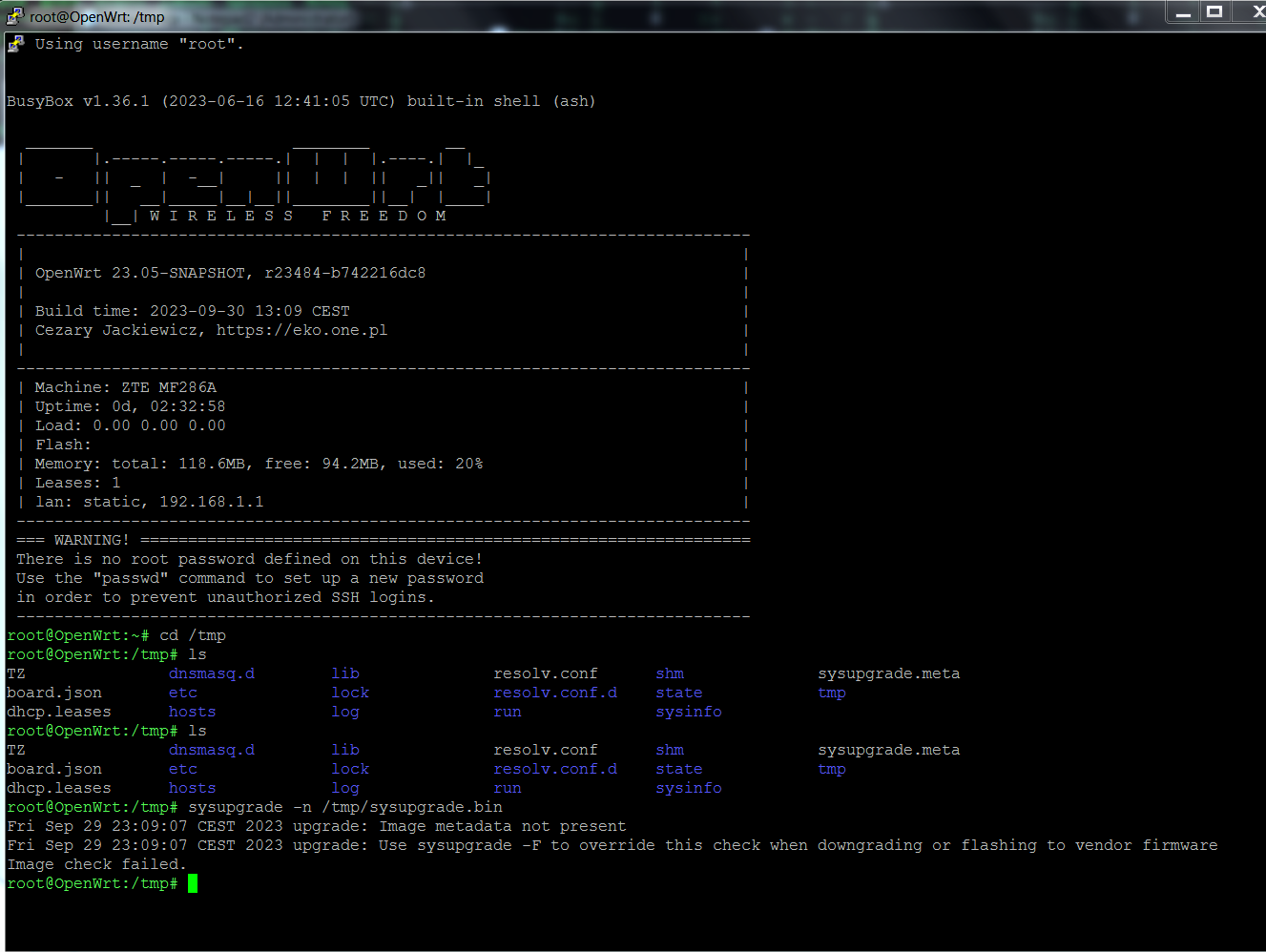Minimize the PuTTY terminal window
The image size is (1266, 952).
coord(1183,12)
